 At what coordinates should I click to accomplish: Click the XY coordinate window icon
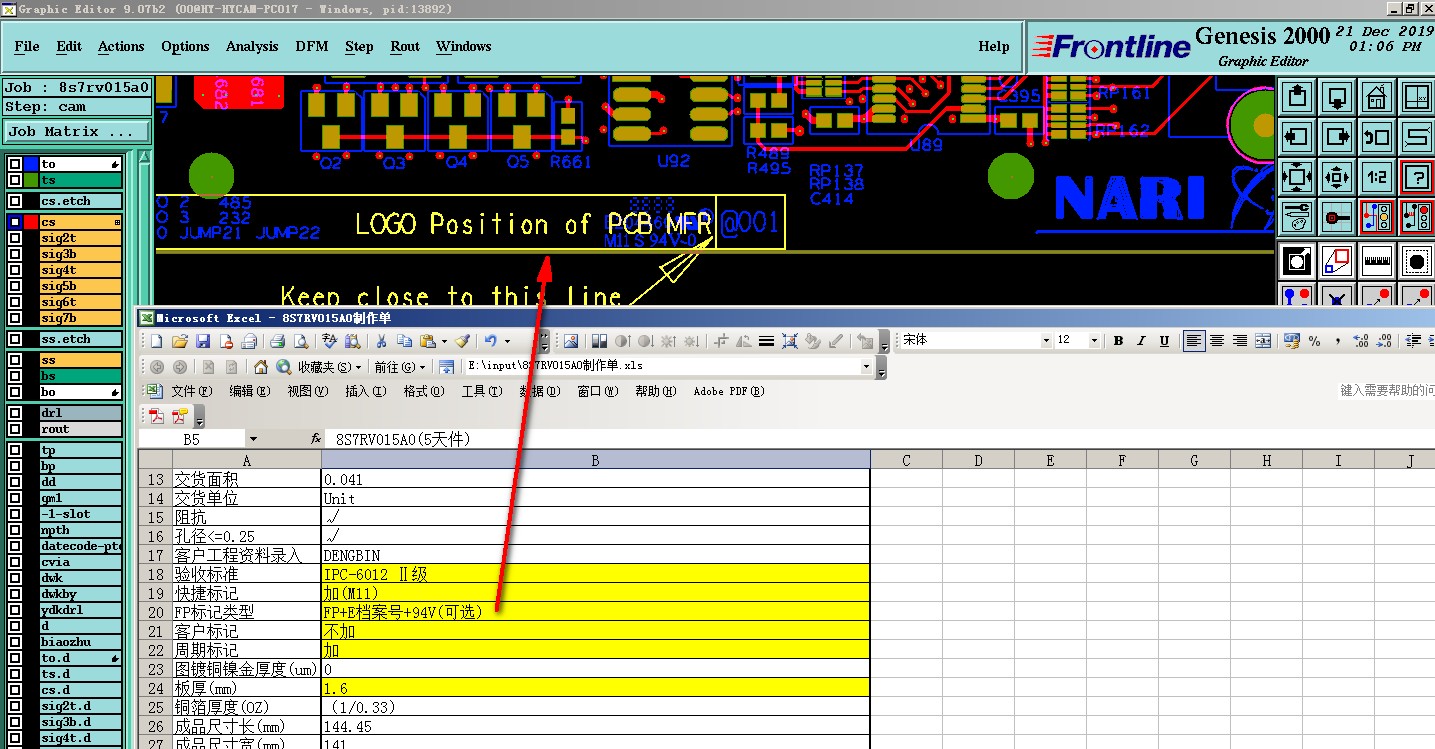(1416, 98)
